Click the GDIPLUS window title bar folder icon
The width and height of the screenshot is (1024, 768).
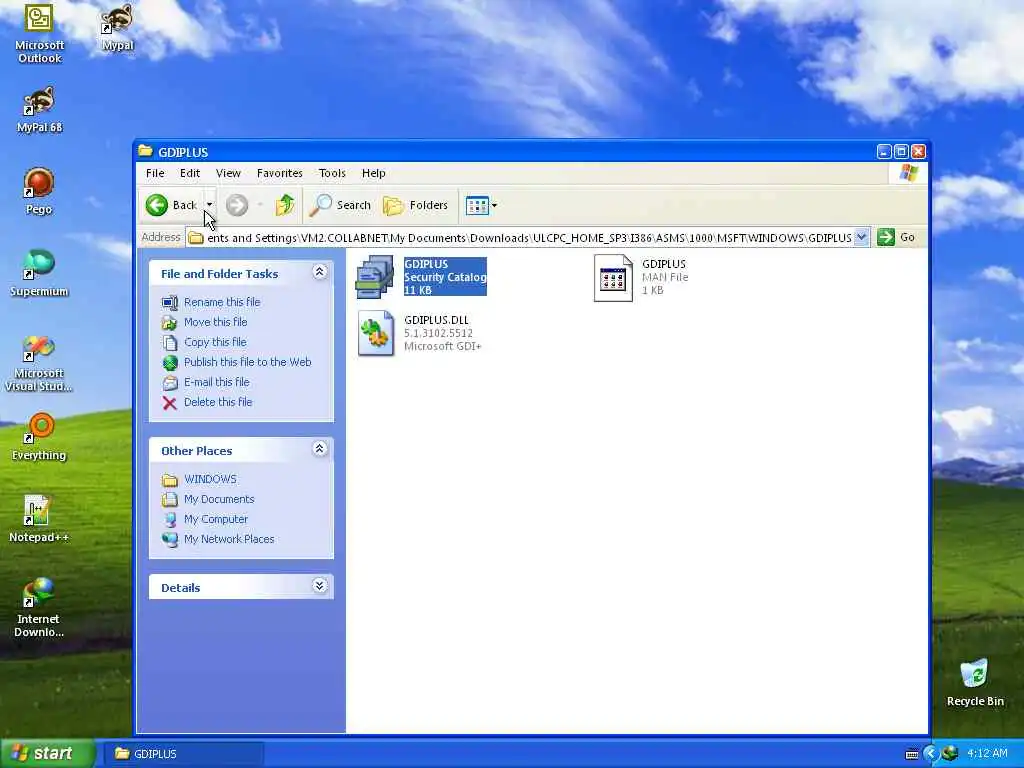tap(145, 152)
